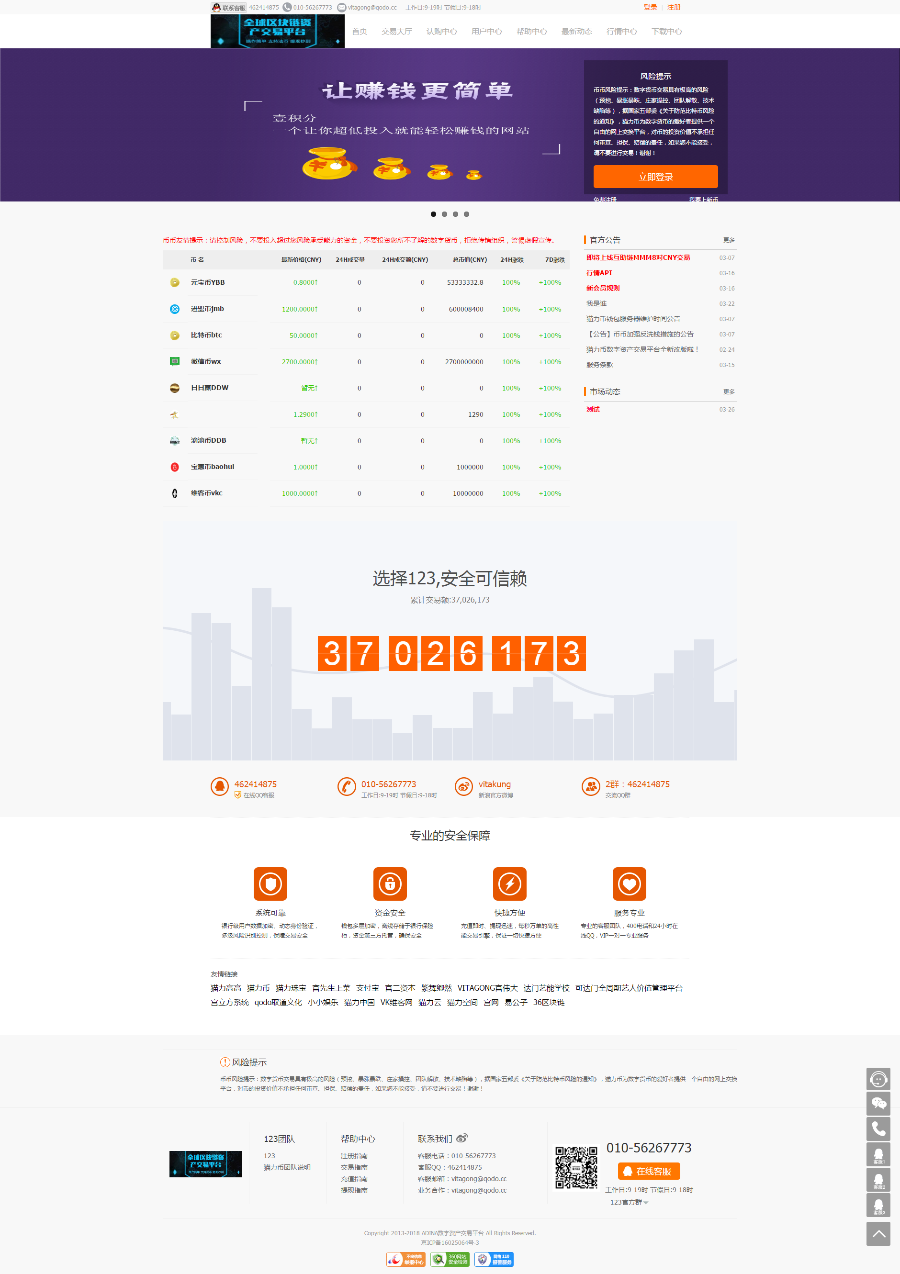
Task: Click the 2700000000 market value in wx row
Action: click(x=464, y=361)
